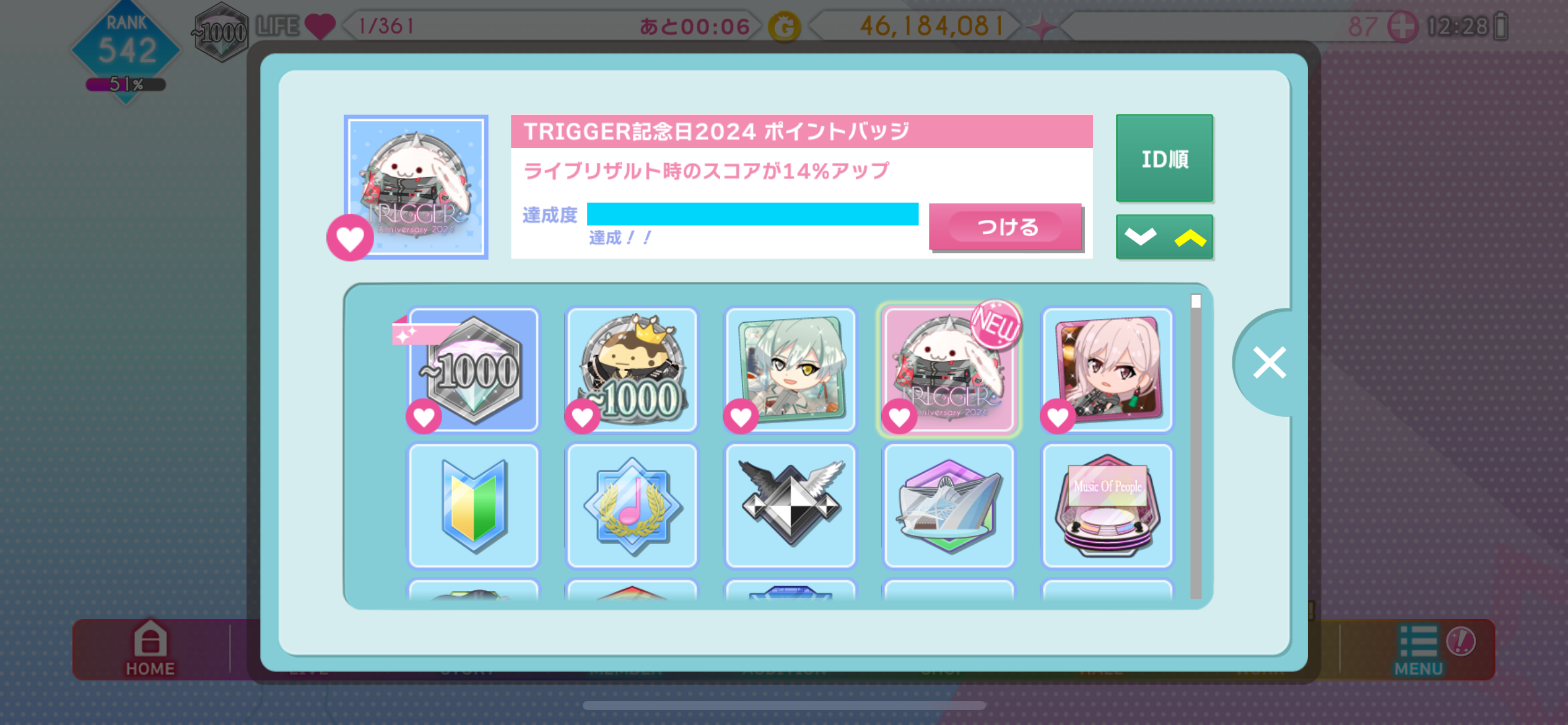Toggle favorite heart on TRIGGER NEW badge
Screen dimensions: 1568x725
pos(899,416)
